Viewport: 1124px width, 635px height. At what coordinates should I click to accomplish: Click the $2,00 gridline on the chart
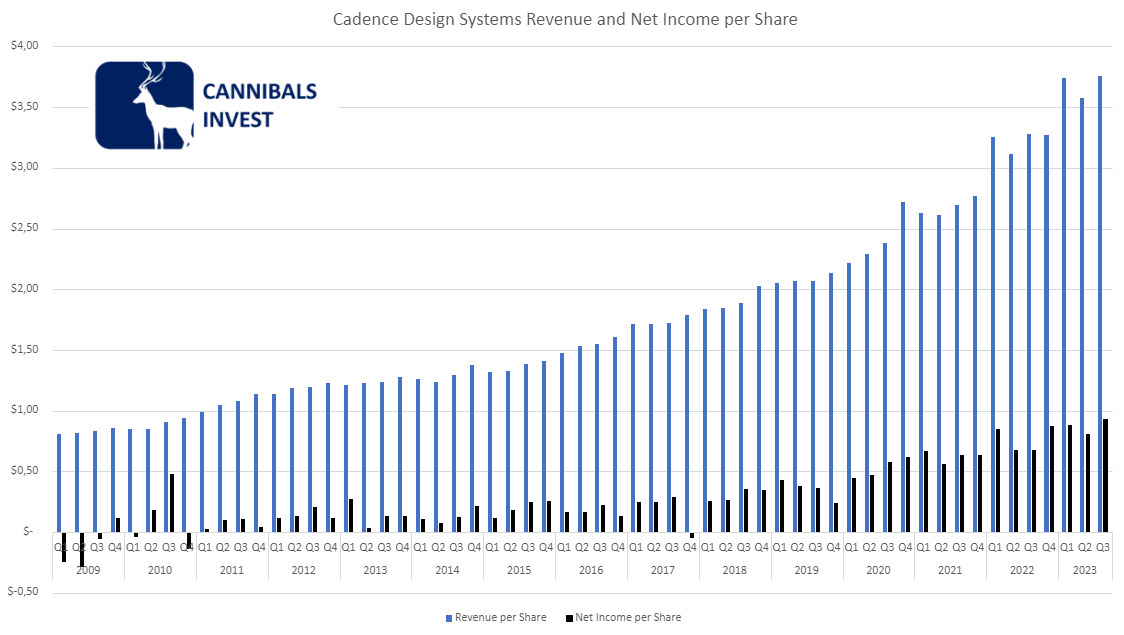pyautogui.click(x=600, y=287)
